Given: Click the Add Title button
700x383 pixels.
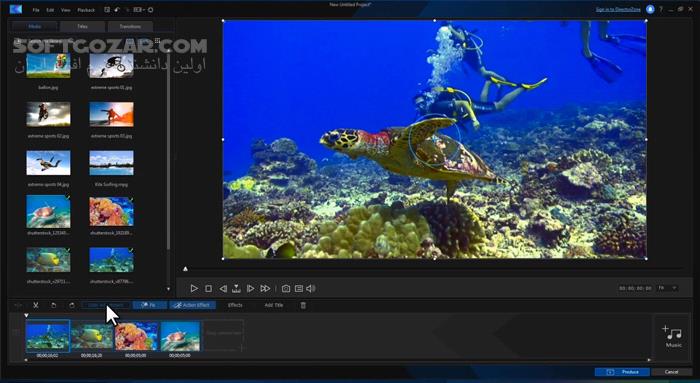Looking at the screenshot, I should pos(274,305).
